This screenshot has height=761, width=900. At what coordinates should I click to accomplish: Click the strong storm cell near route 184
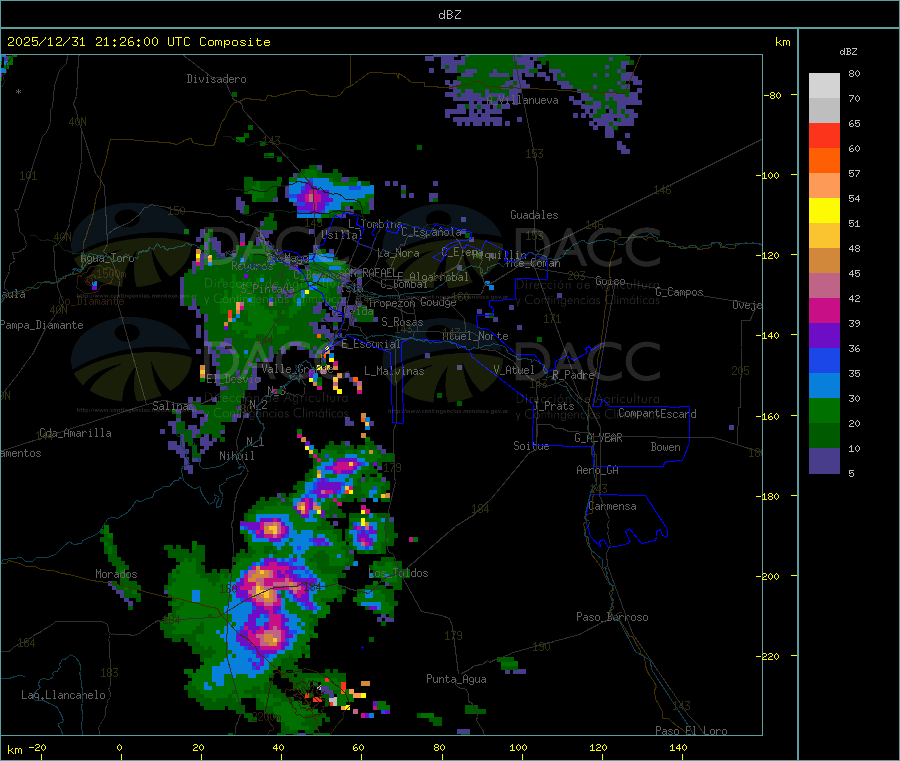click(x=266, y=583)
